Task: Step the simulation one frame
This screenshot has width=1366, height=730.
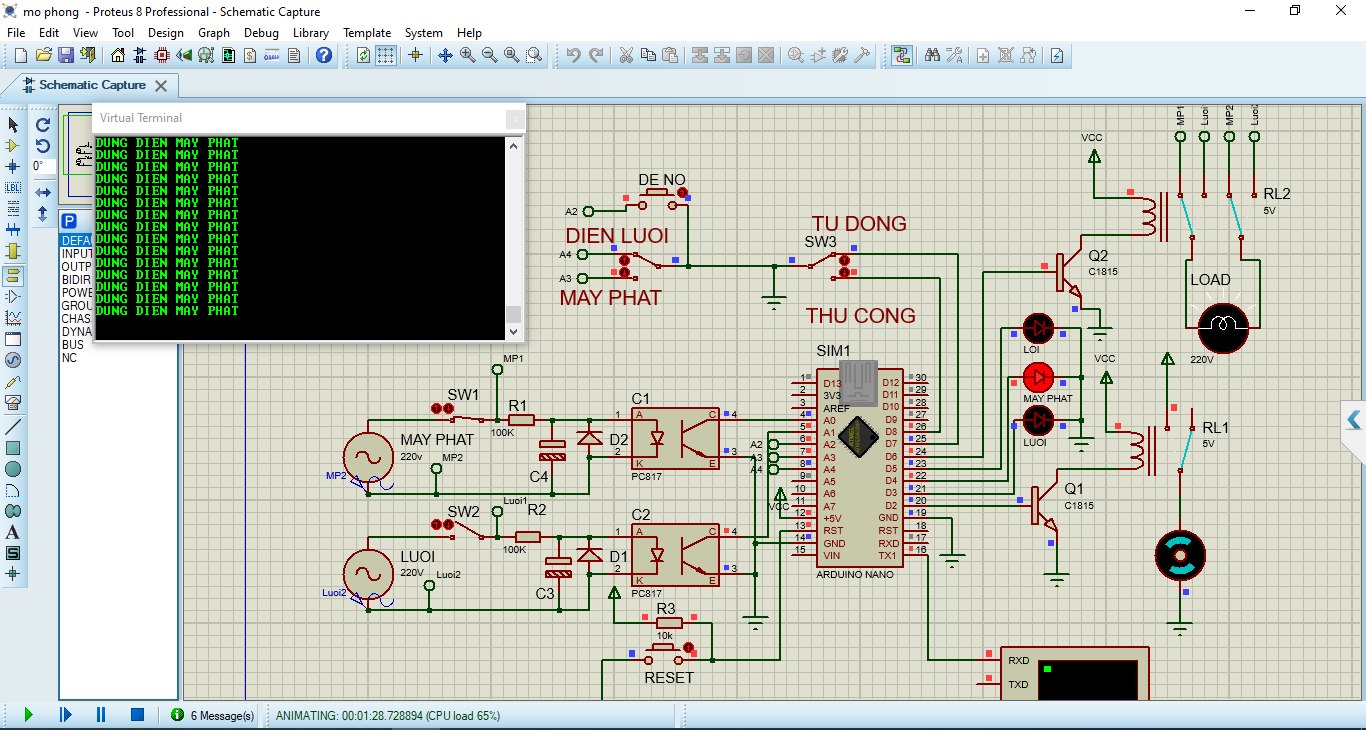Action: (65, 715)
